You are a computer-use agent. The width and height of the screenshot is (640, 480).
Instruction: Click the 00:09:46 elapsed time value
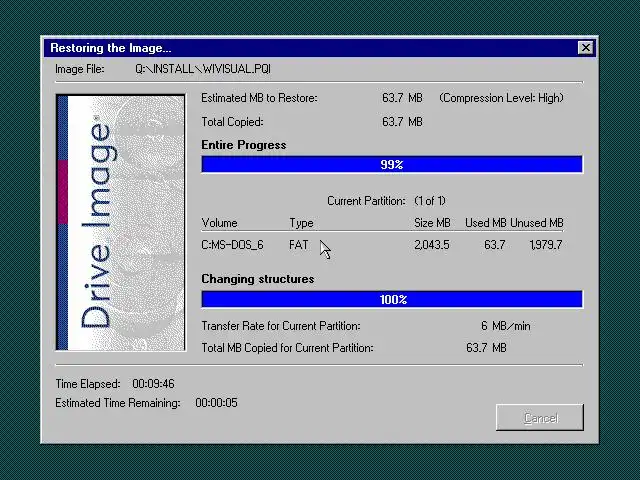[x=153, y=384]
